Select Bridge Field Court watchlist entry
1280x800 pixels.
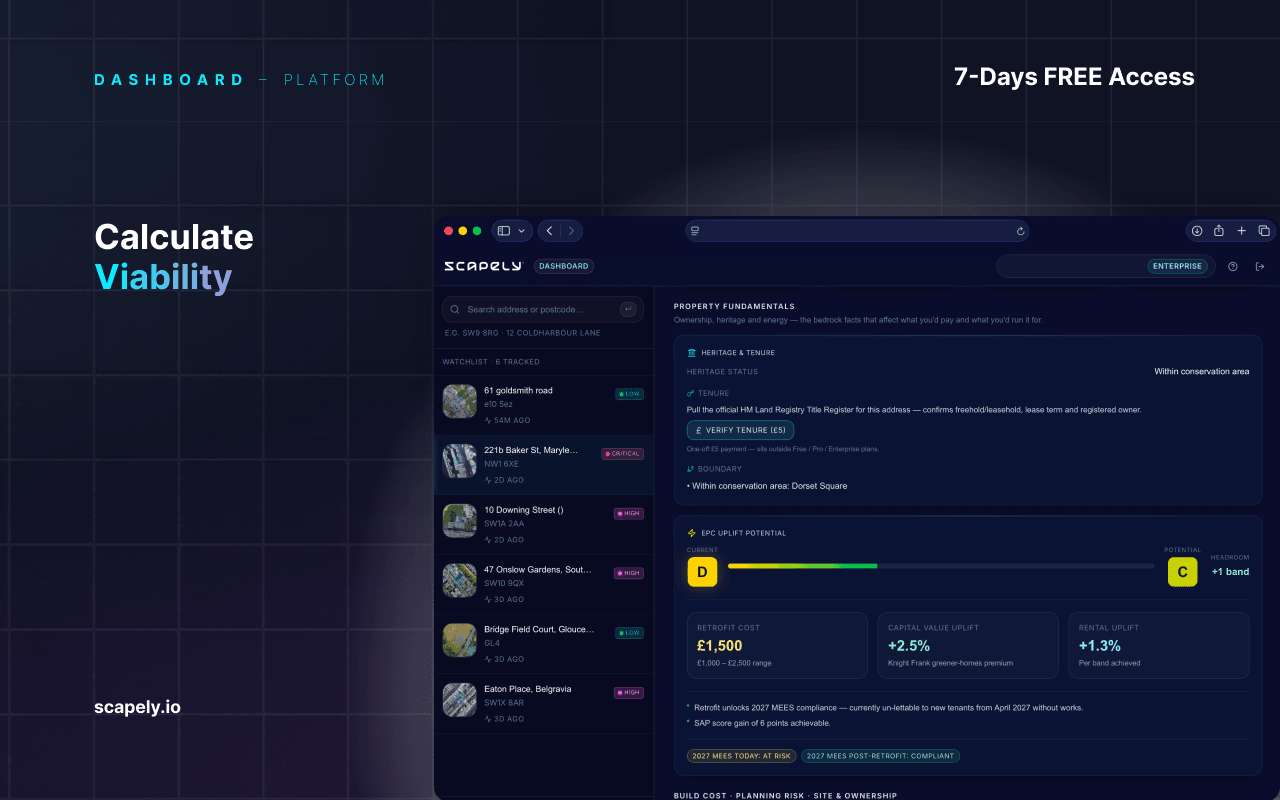point(543,644)
